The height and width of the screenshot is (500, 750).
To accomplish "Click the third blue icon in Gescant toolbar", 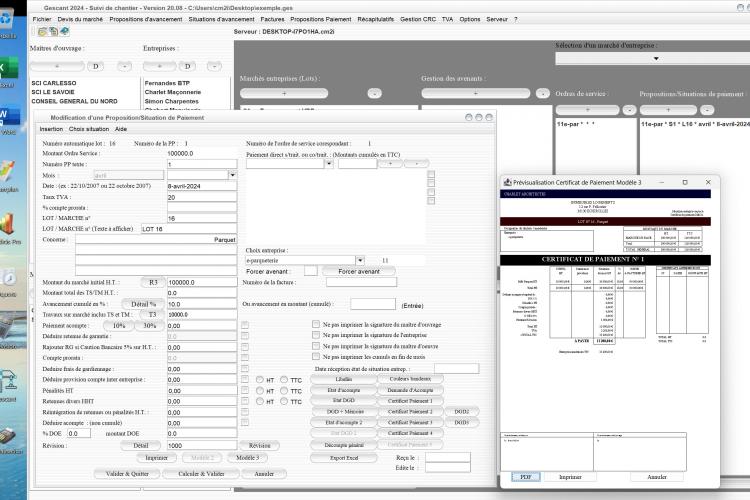I will [x=64, y=32].
